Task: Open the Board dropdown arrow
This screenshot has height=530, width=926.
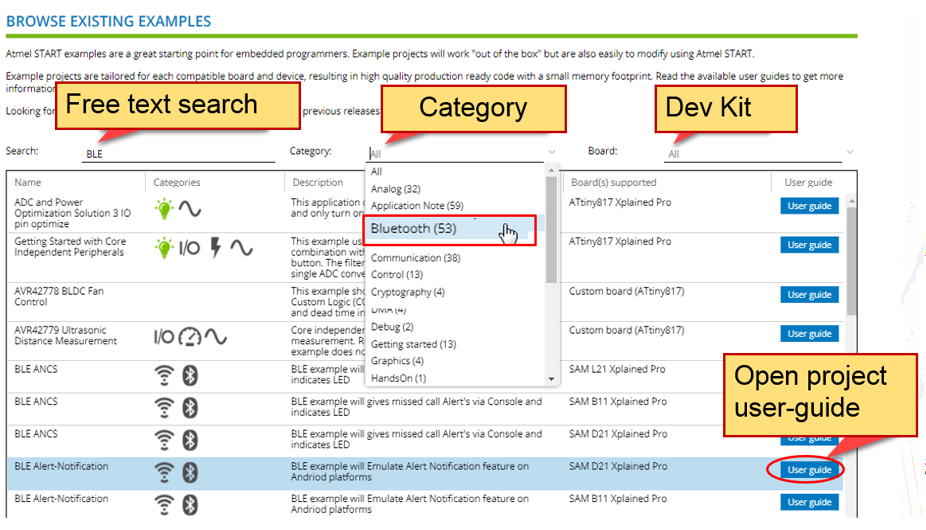Action: click(850, 152)
